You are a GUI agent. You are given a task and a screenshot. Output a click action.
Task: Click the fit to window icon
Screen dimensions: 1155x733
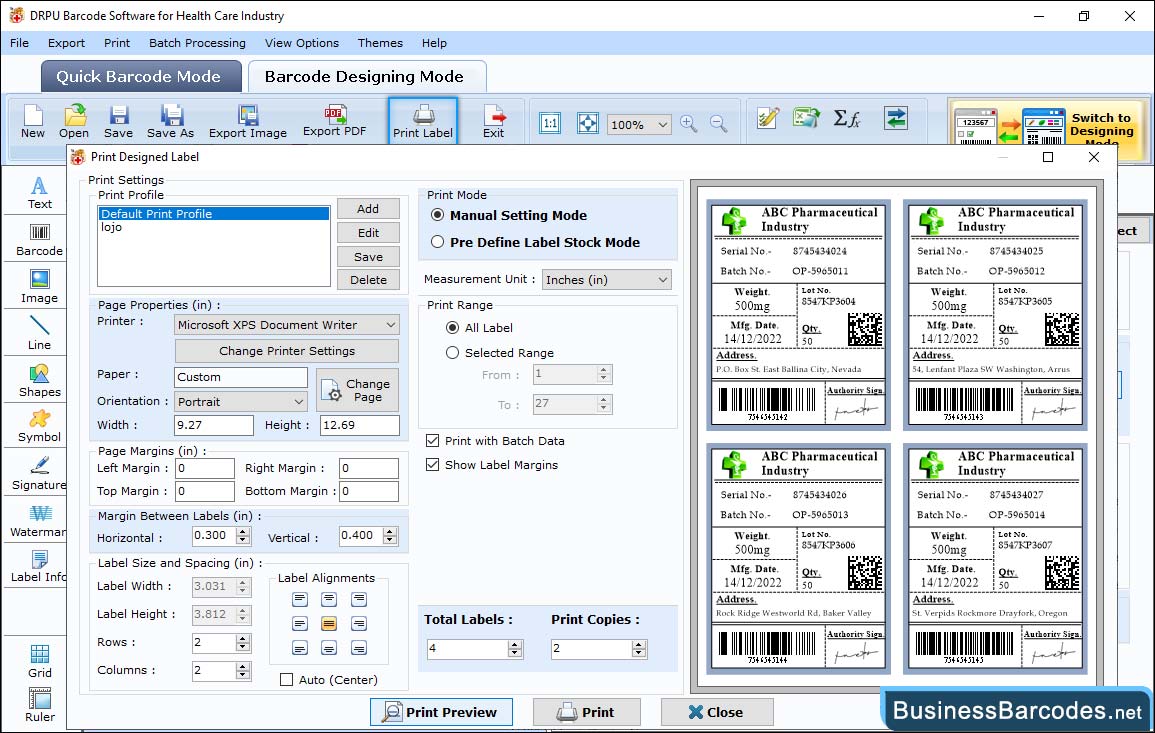pos(588,123)
